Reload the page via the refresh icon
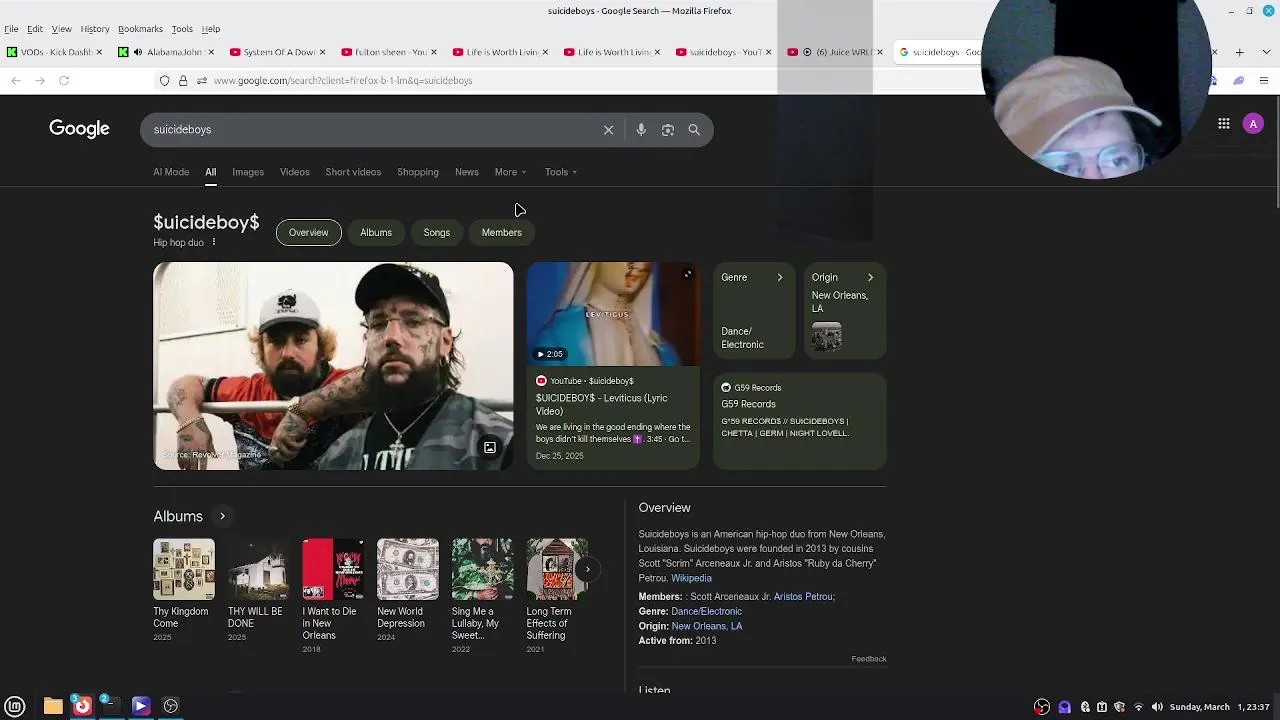Screen dimensions: 1280x720 pos(64,80)
